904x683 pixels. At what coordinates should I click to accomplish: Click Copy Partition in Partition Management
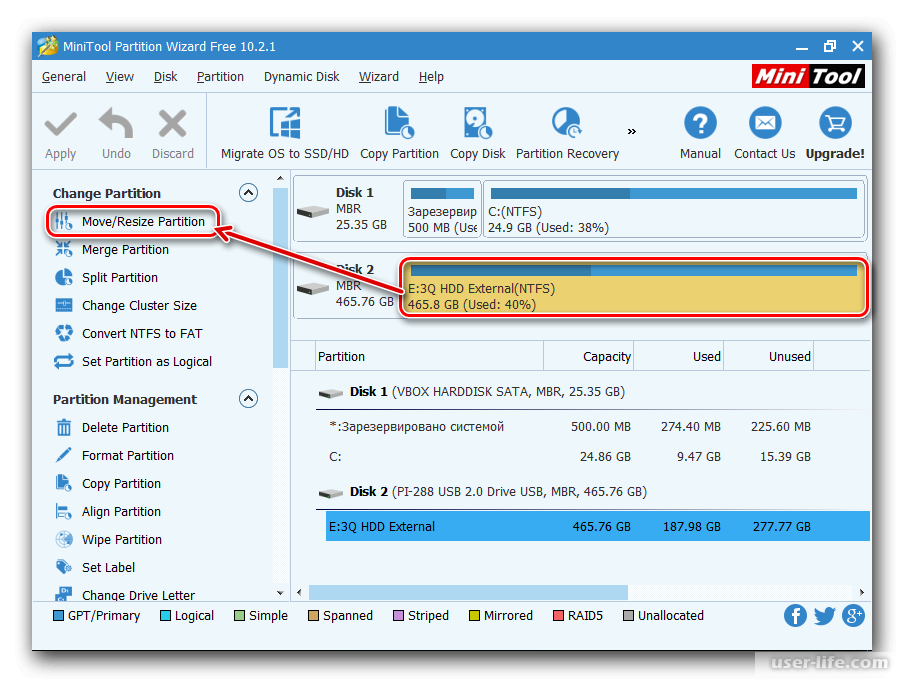point(121,484)
